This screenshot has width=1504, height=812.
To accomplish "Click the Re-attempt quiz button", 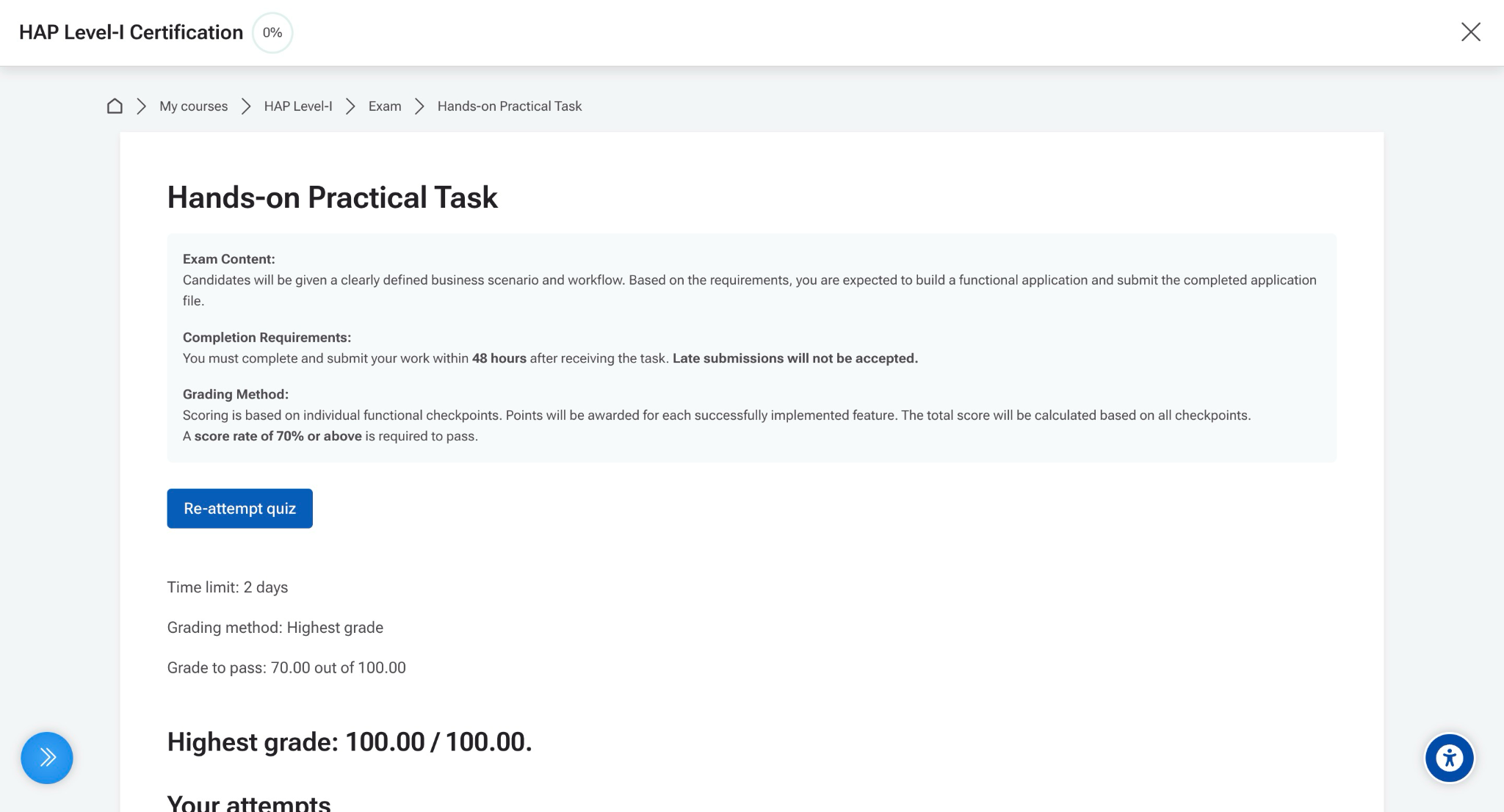I will pos(239,508).
